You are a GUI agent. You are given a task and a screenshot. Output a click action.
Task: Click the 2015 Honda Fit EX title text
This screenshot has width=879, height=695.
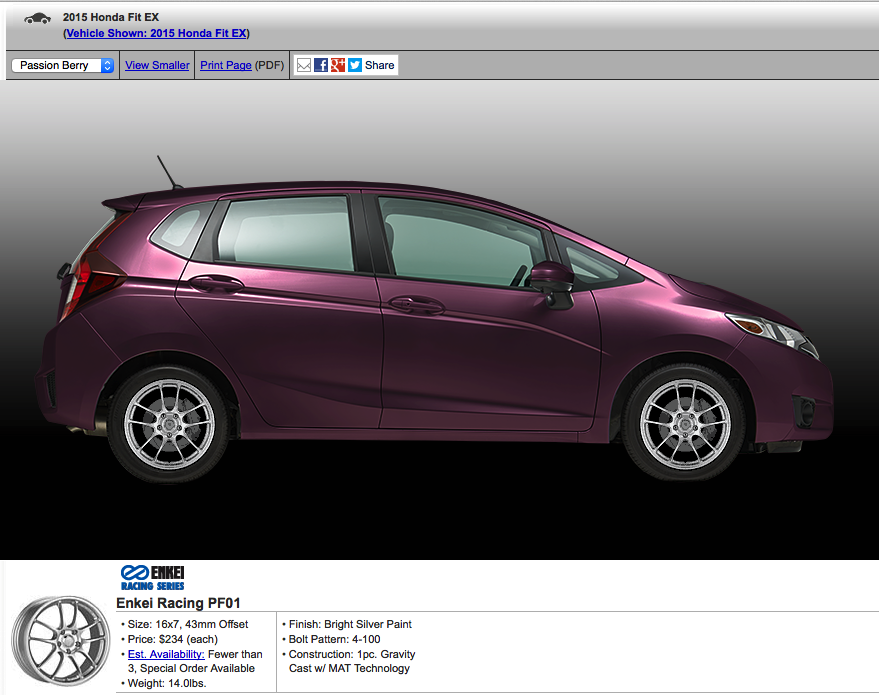click(x=111, y=17)
